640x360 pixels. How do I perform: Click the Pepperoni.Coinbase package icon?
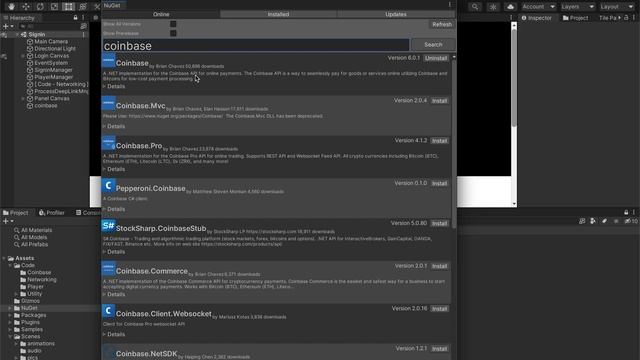click(x=108, y=186)
